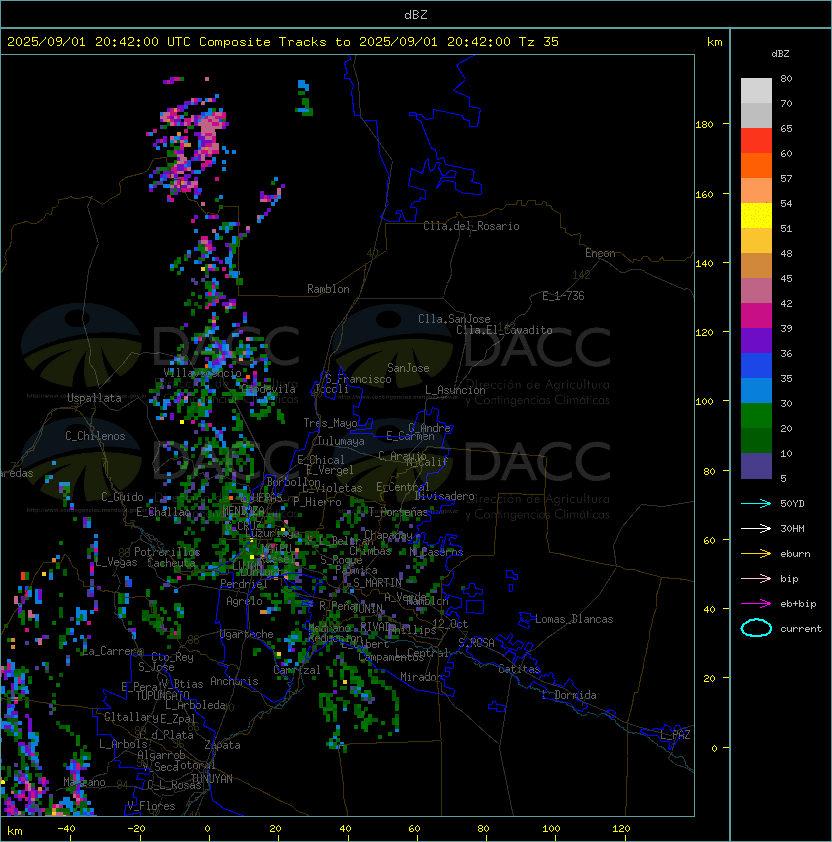Click the Clla.SanJose label
Screen dimensions: 832x842
click(454, 319)
